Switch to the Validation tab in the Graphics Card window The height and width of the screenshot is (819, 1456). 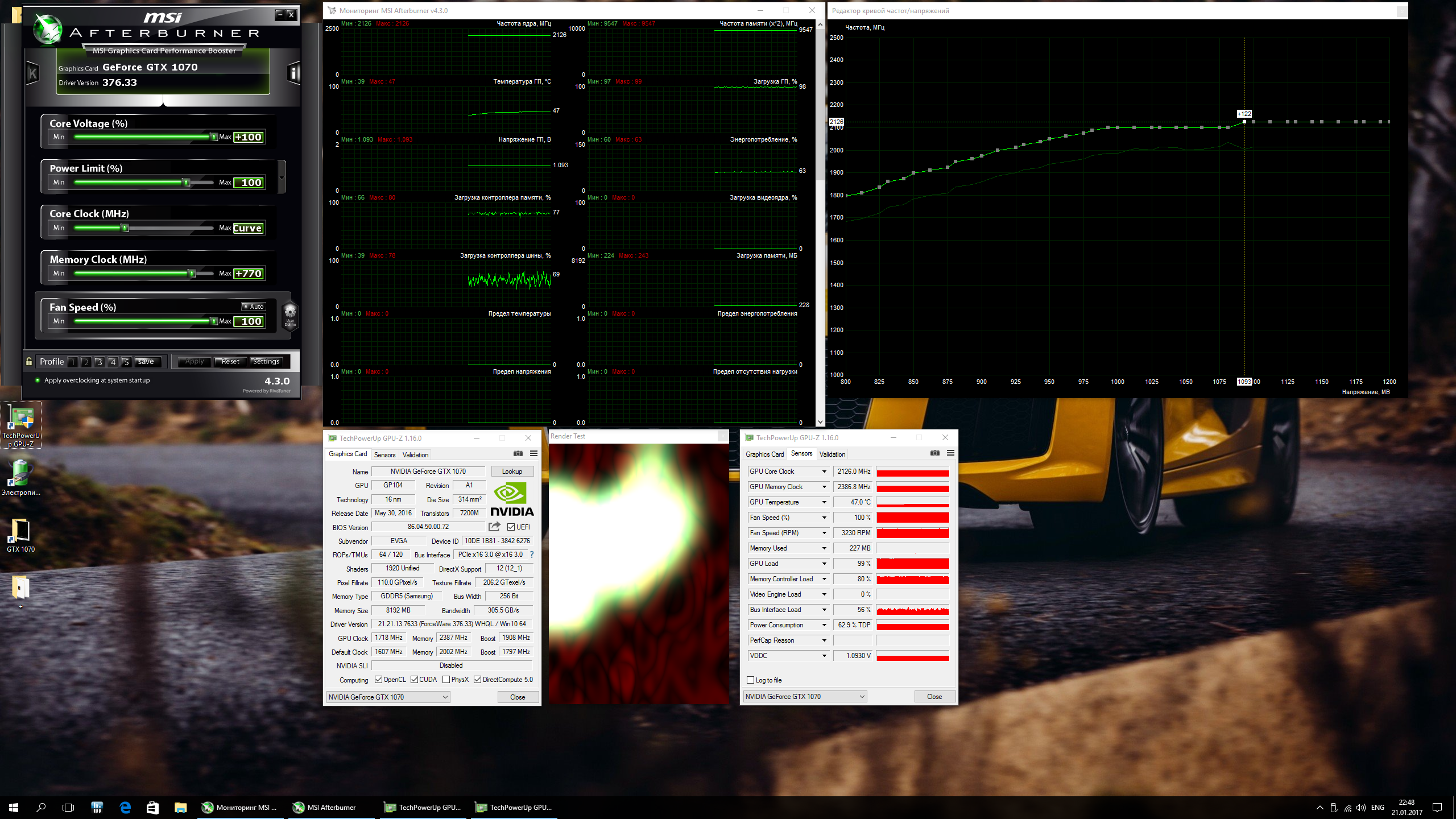tap(415, 454)
